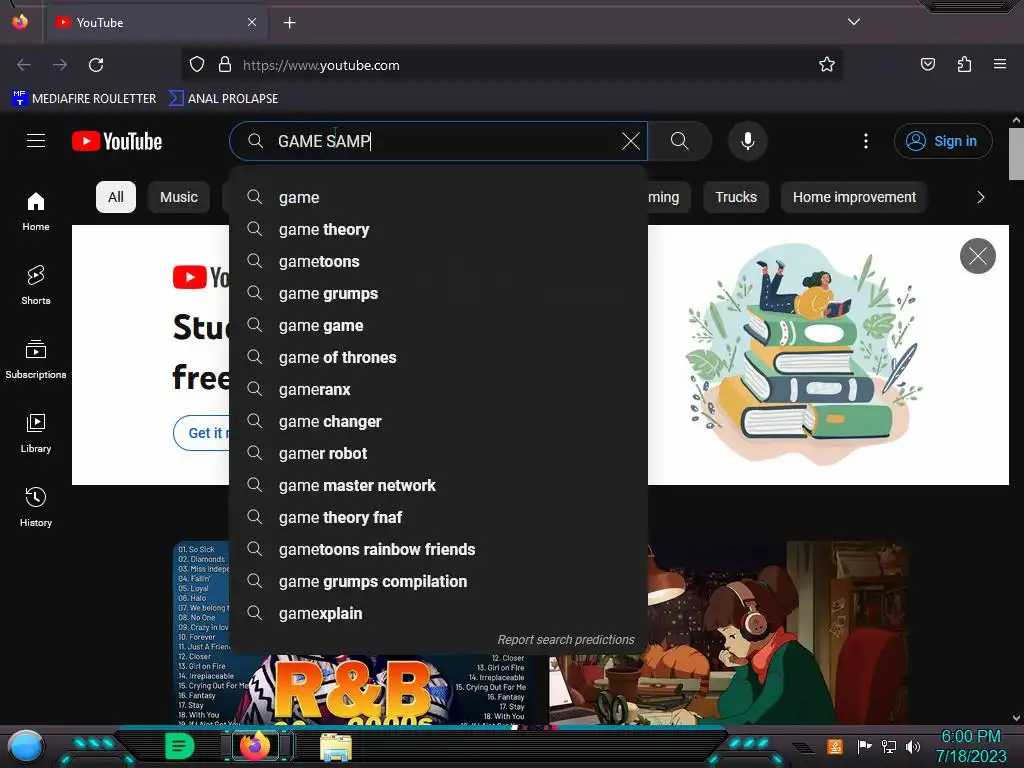Viewport: 1024px width, 768px height.
Task: Select the All filter chip
Action: [116, 197]
